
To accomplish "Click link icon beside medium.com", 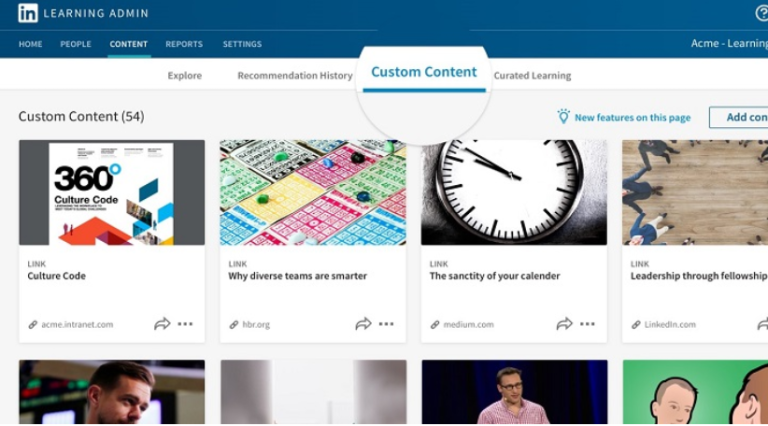I will click(x=435, y=324).
